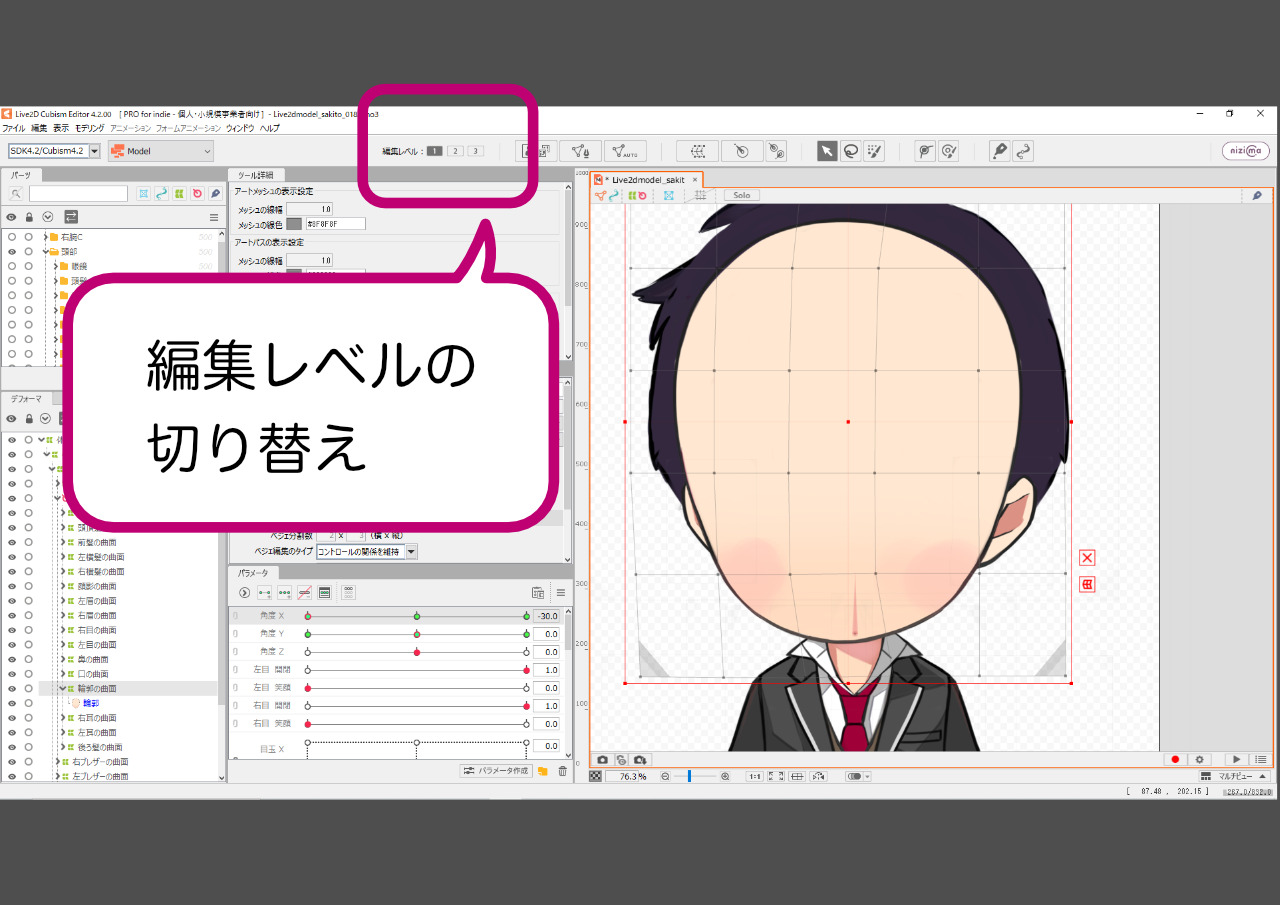Screen dimensions: 1280x905
Task: Click the red record button below canvas
Action: (1176, 760)
